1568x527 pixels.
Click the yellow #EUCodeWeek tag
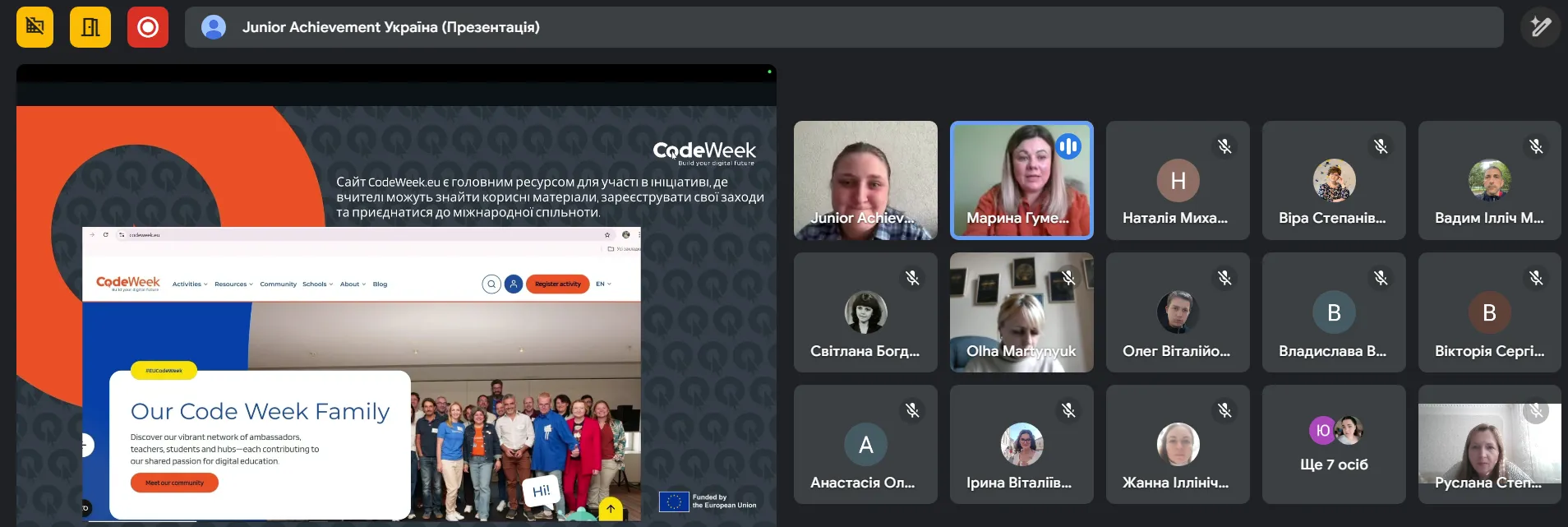click(164, 371)
